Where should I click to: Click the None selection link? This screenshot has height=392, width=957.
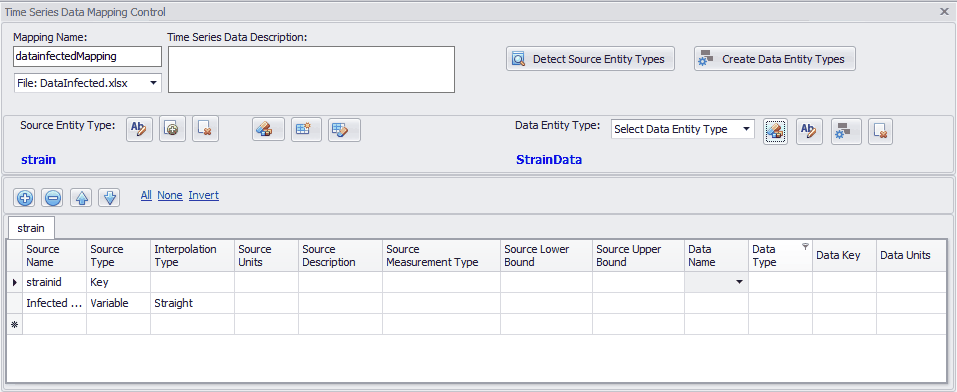tap(170, 195)
